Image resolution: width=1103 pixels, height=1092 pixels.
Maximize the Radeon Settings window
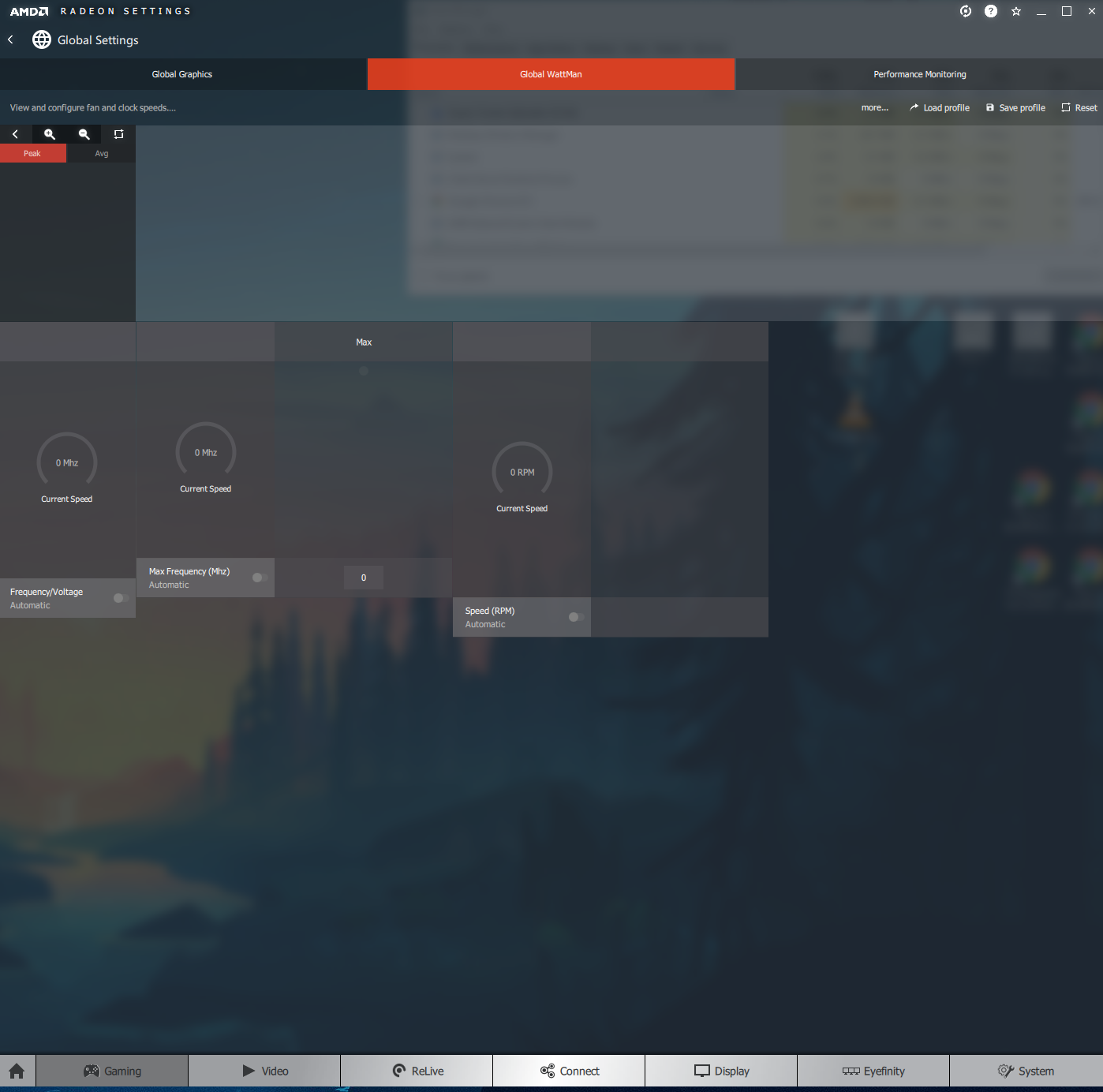1067,11
